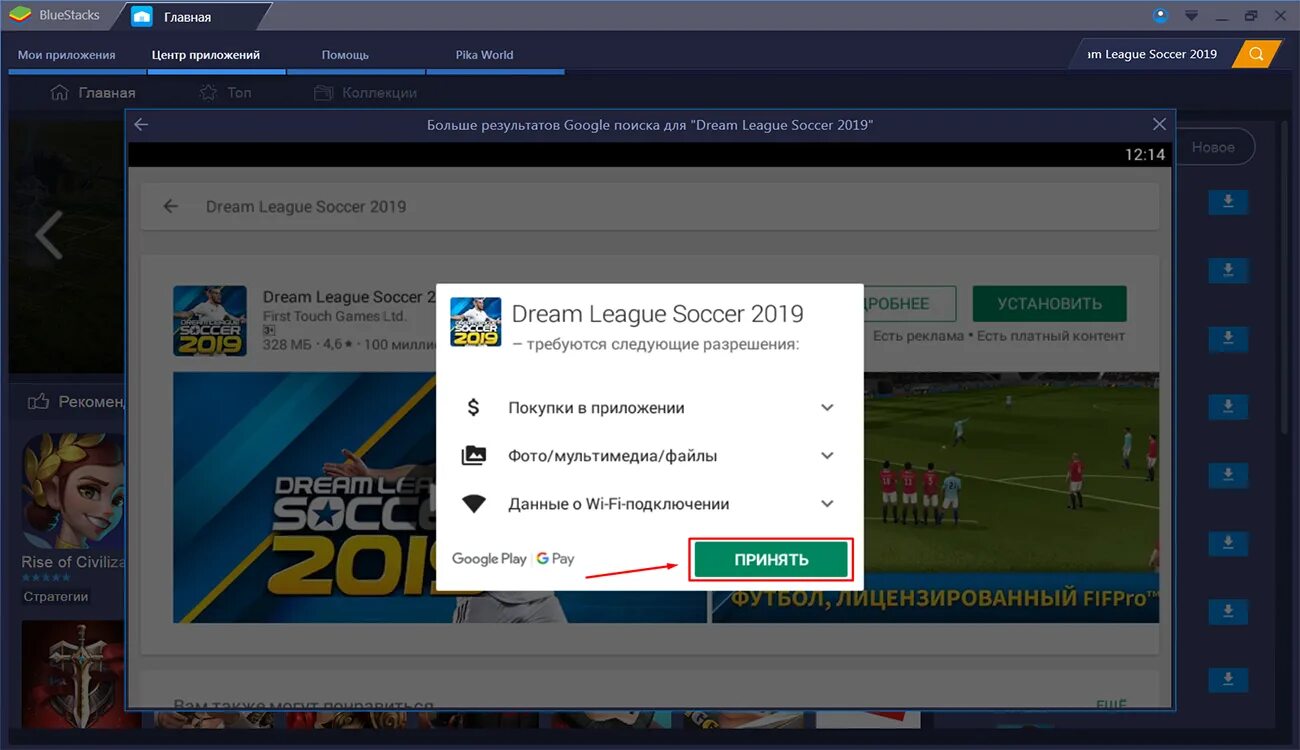Click the carousel previous arrow in the background

click(48, 236)
